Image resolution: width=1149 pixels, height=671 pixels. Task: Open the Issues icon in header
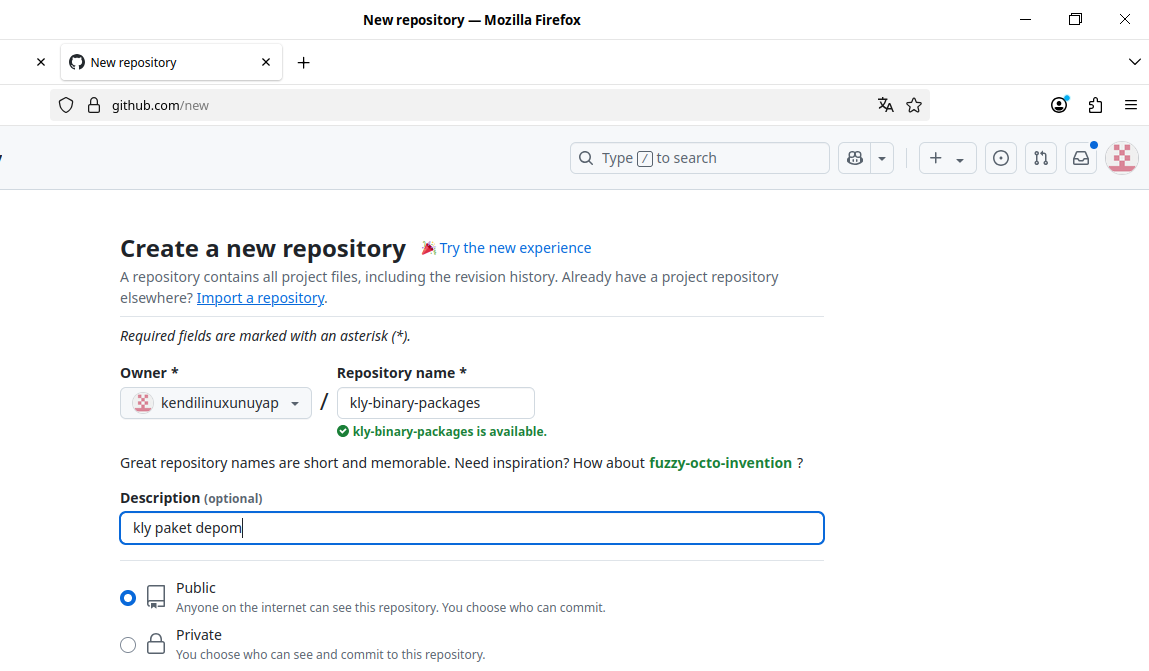1000,158
